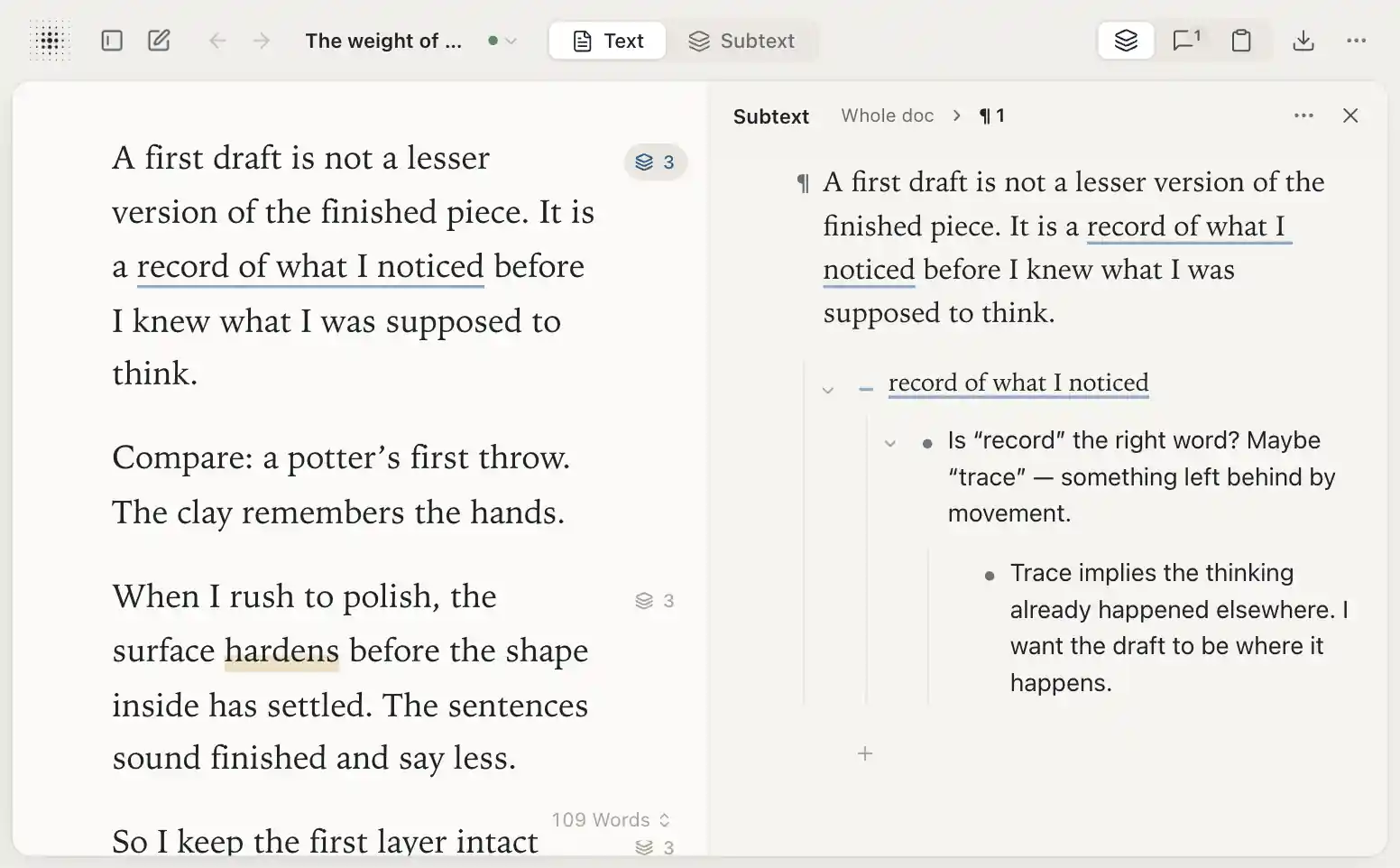1400x868 pixels.
Task: Click paragraph 'Compare: a potter's first throw'
Action: pos(341,485)
